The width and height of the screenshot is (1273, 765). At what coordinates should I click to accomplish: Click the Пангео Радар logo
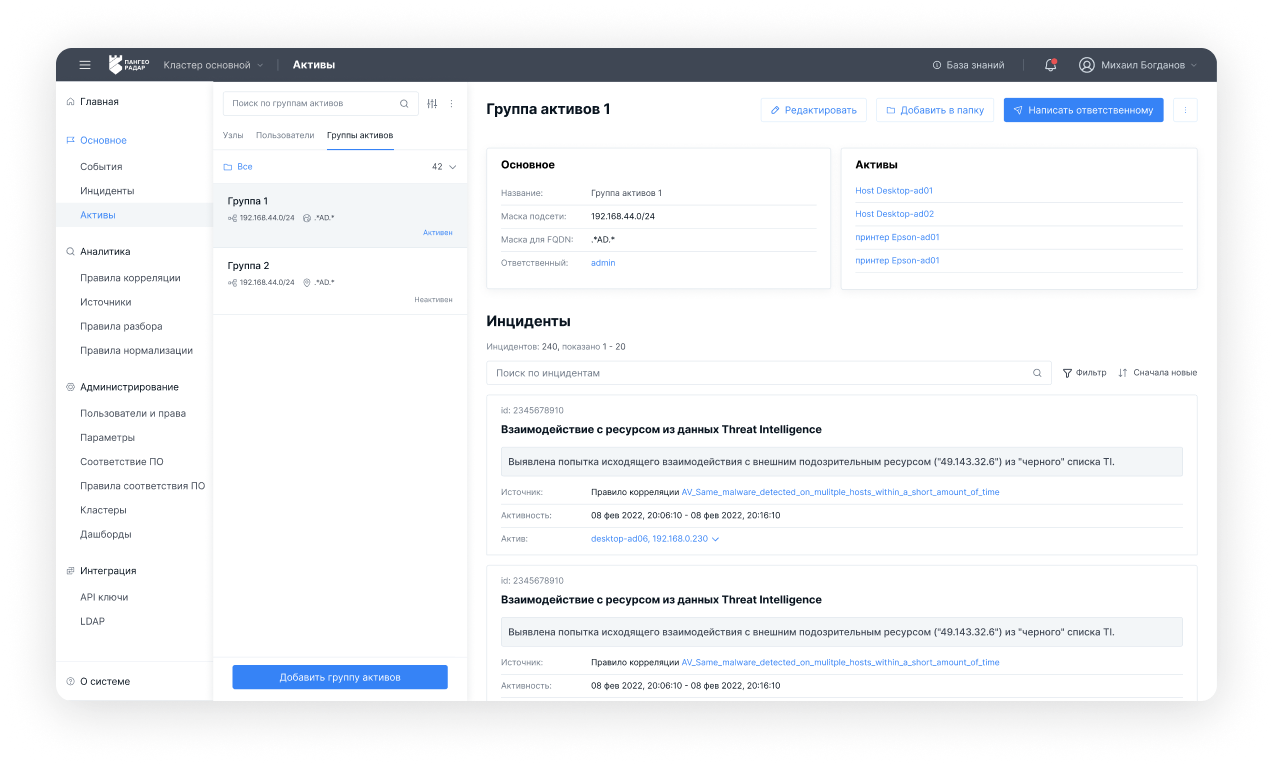[x=129, y=65]
